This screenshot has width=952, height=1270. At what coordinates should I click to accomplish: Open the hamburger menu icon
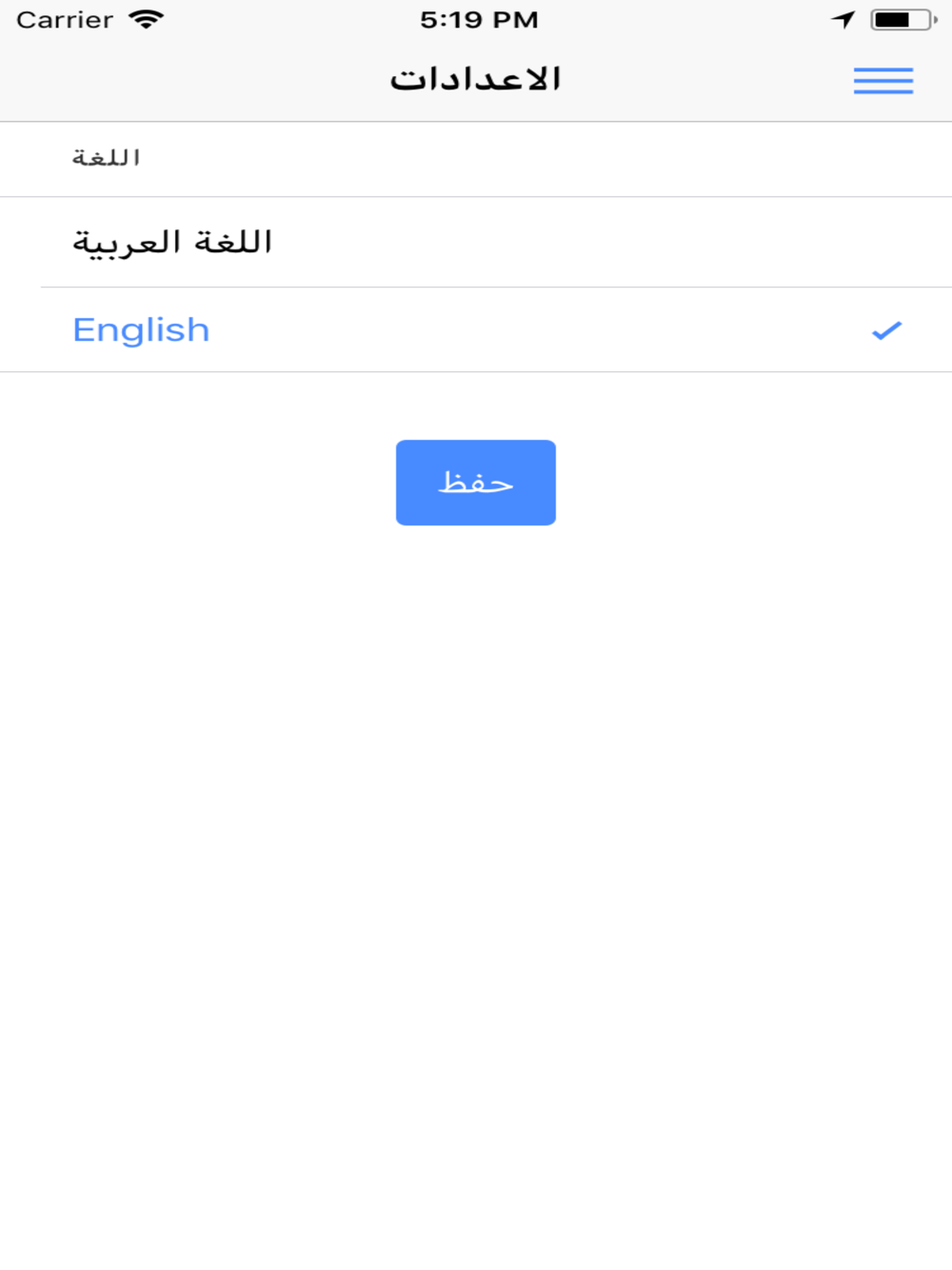(883, 81)
